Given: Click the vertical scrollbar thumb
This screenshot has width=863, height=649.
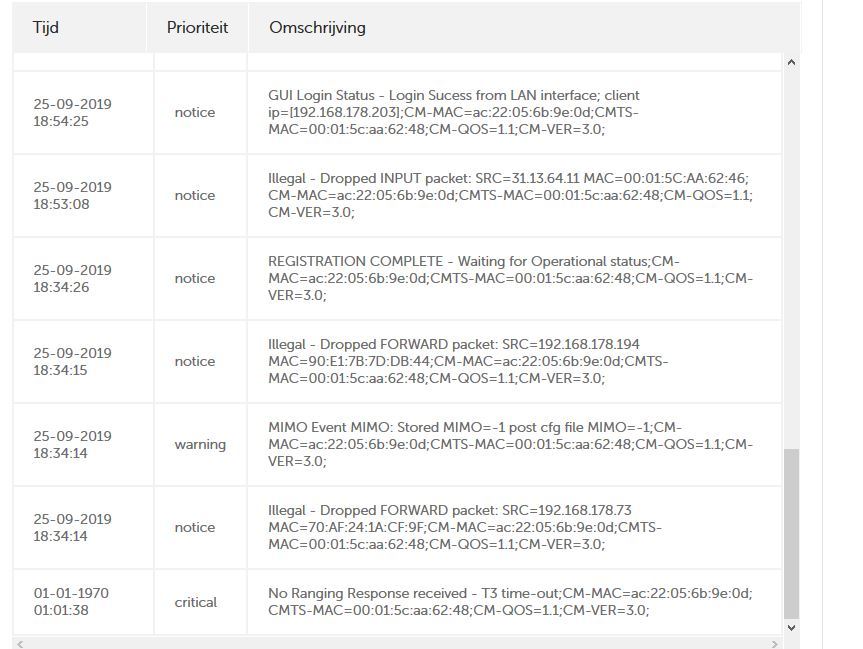Looking at the screenshot, I should coord(791,534).
